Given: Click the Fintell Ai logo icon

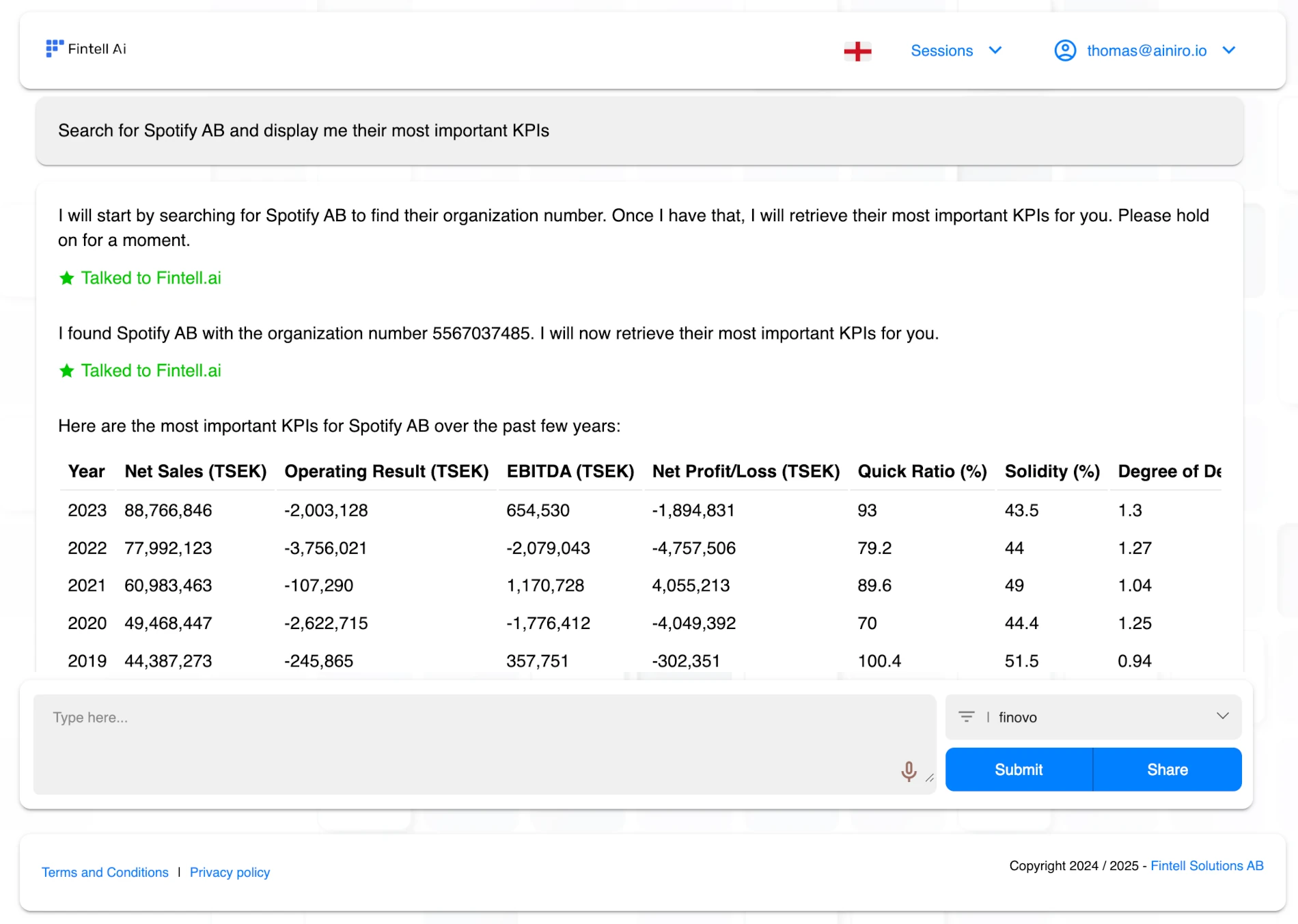Looking at the screenshot, I should click(54, 48).
